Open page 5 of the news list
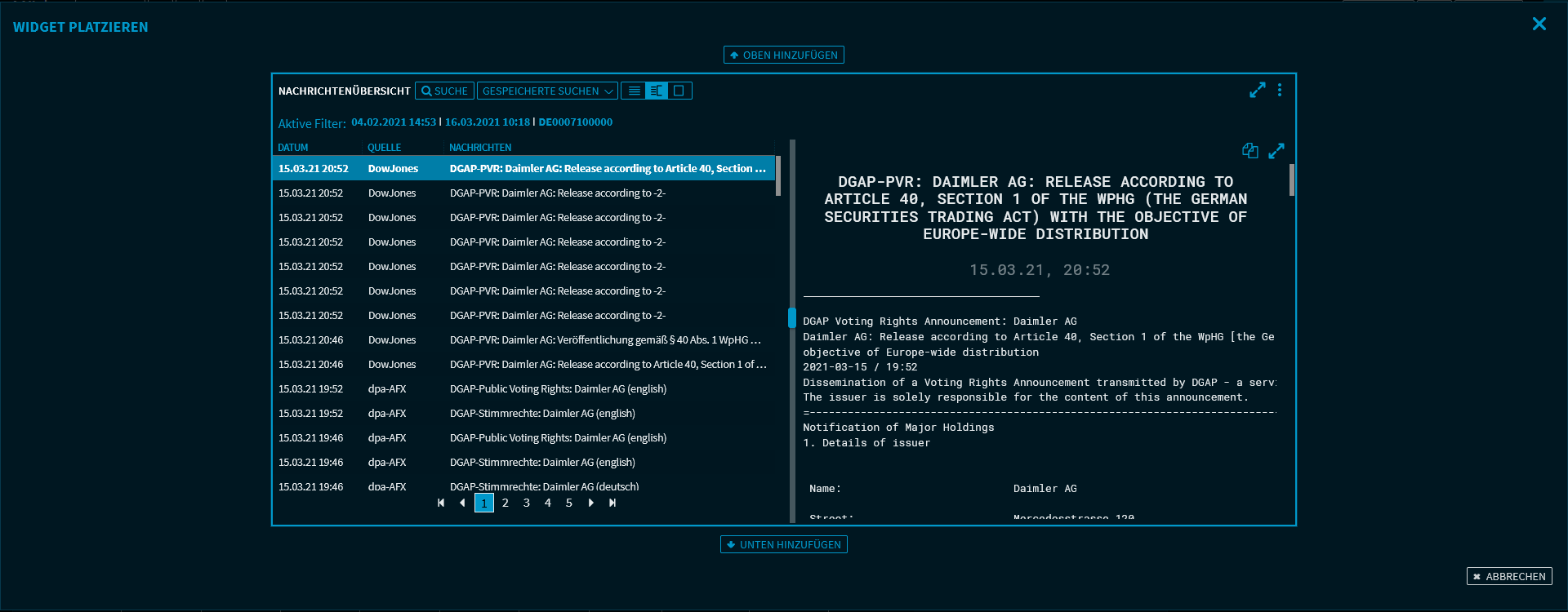The width and height of the screenshot is (1568, 612). pos(569,503)
